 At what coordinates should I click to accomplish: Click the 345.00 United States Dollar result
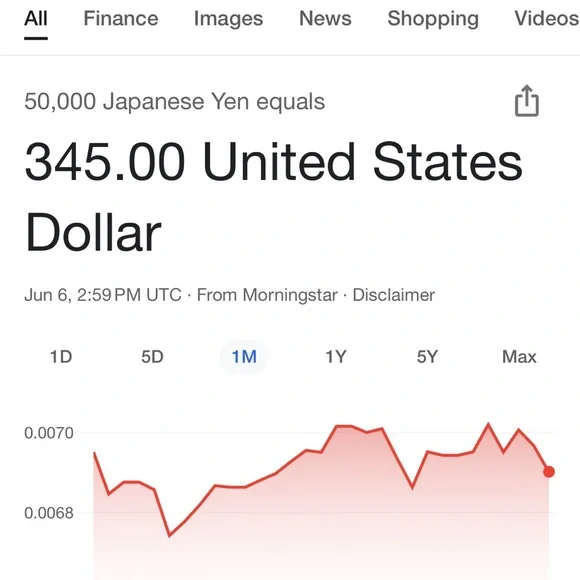pos(273,197)
